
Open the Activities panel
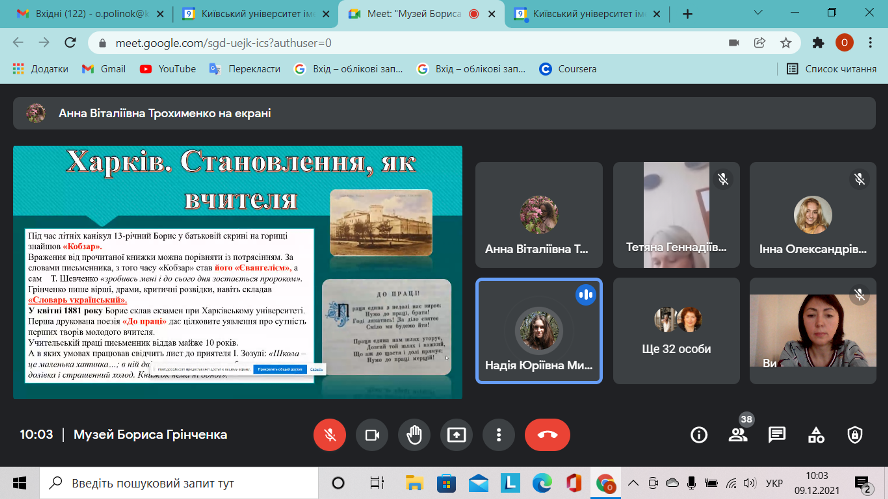(x=816, y=435)
